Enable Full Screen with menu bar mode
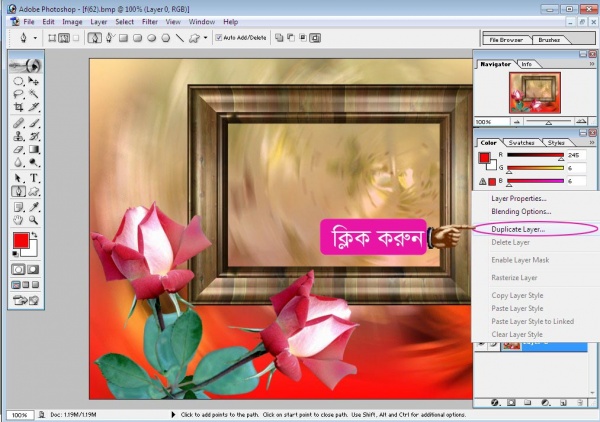This screenshot has height=422, width=600. point(26,285)
